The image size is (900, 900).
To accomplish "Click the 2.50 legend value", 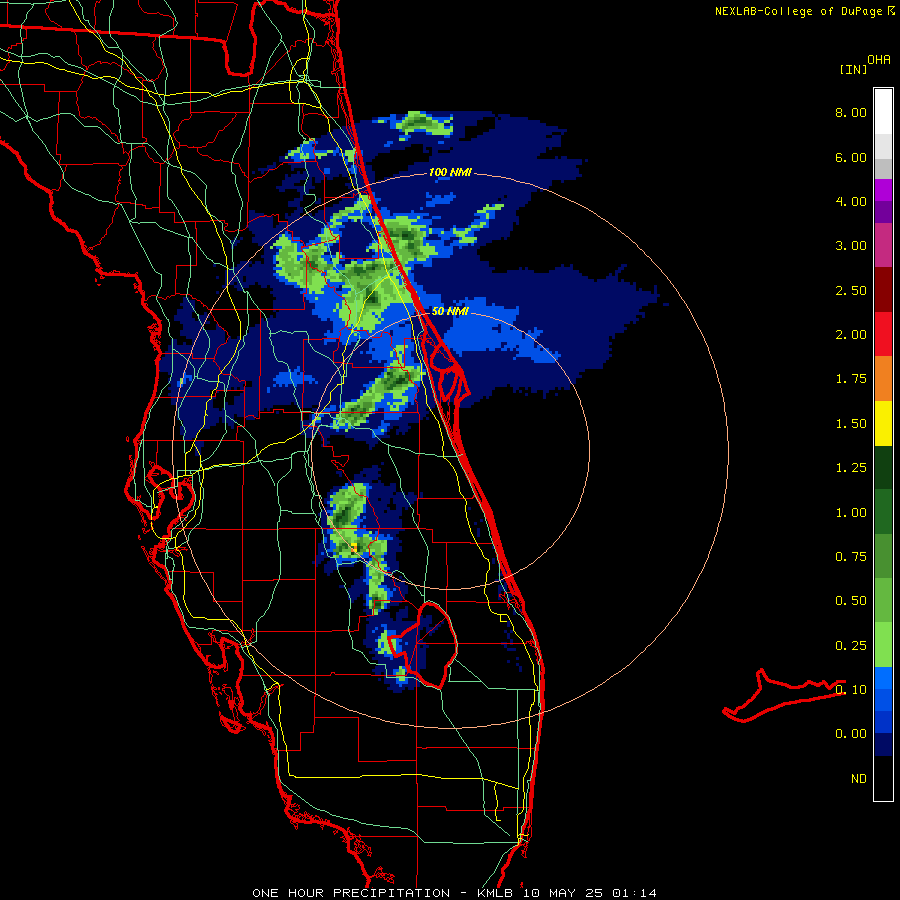I will pyautogui.click(x=851, y=290).
